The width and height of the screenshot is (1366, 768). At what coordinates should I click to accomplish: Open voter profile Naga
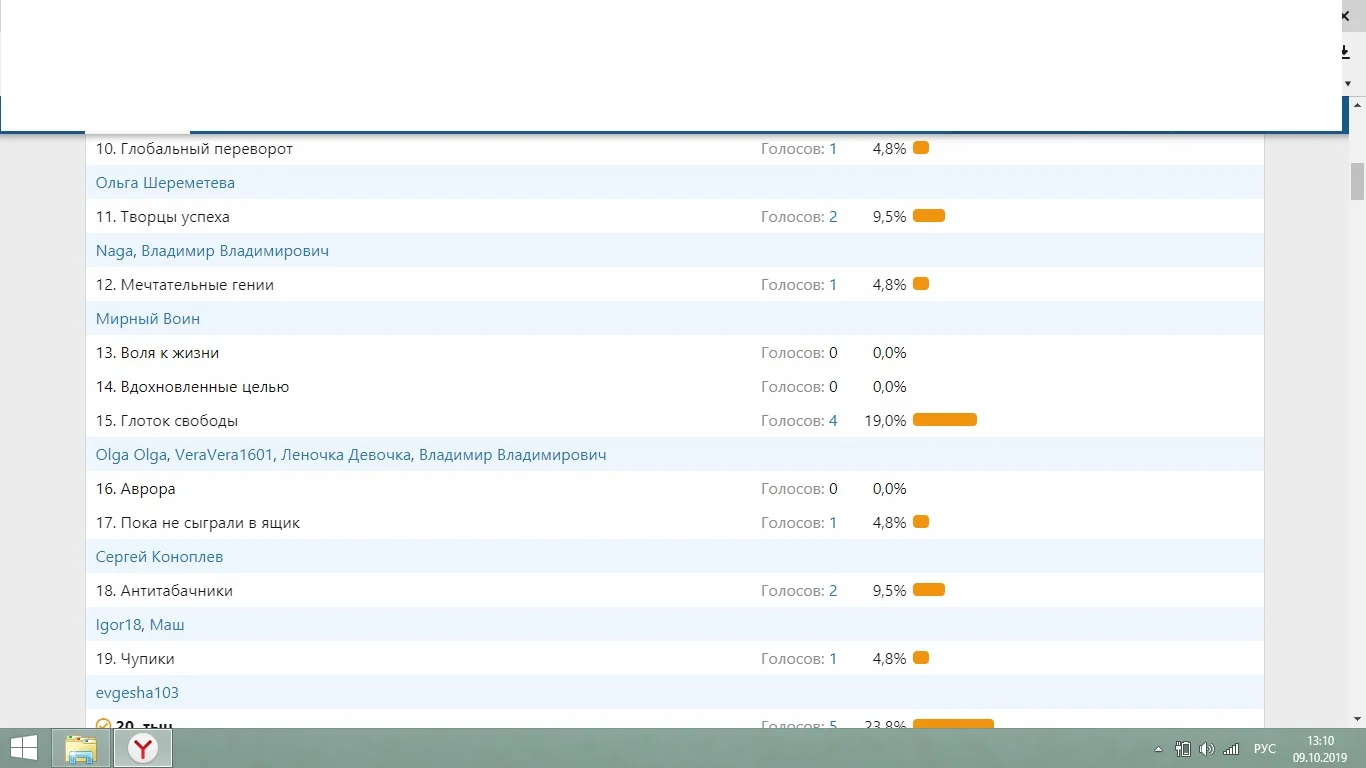(x=115, y=251)
